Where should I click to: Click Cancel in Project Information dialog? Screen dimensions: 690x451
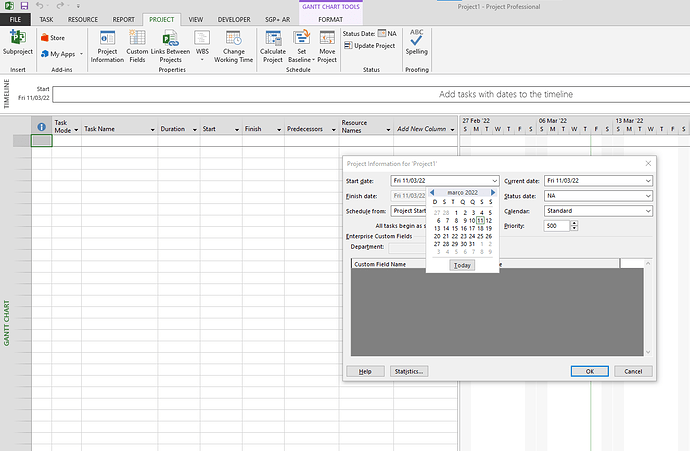tap(633, 371)
